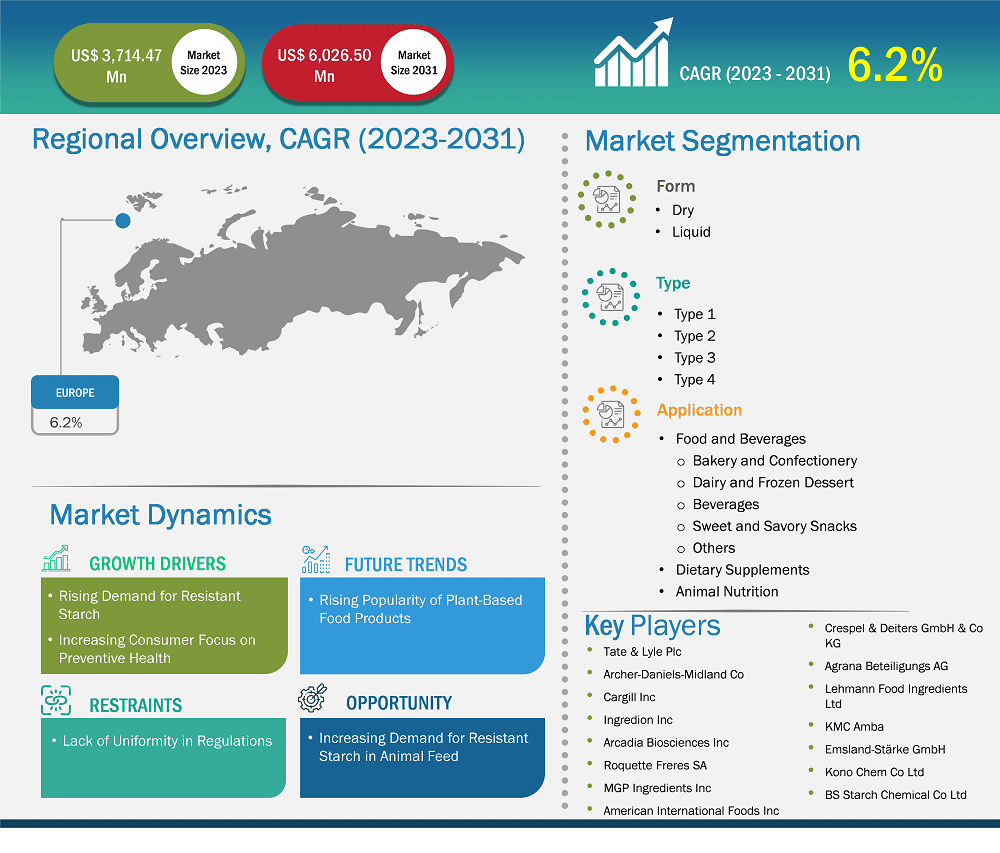The width and height of the screenshot is (1000, 853).
Task: Switch to the Regional Overview section
Action: pos(278,138)
